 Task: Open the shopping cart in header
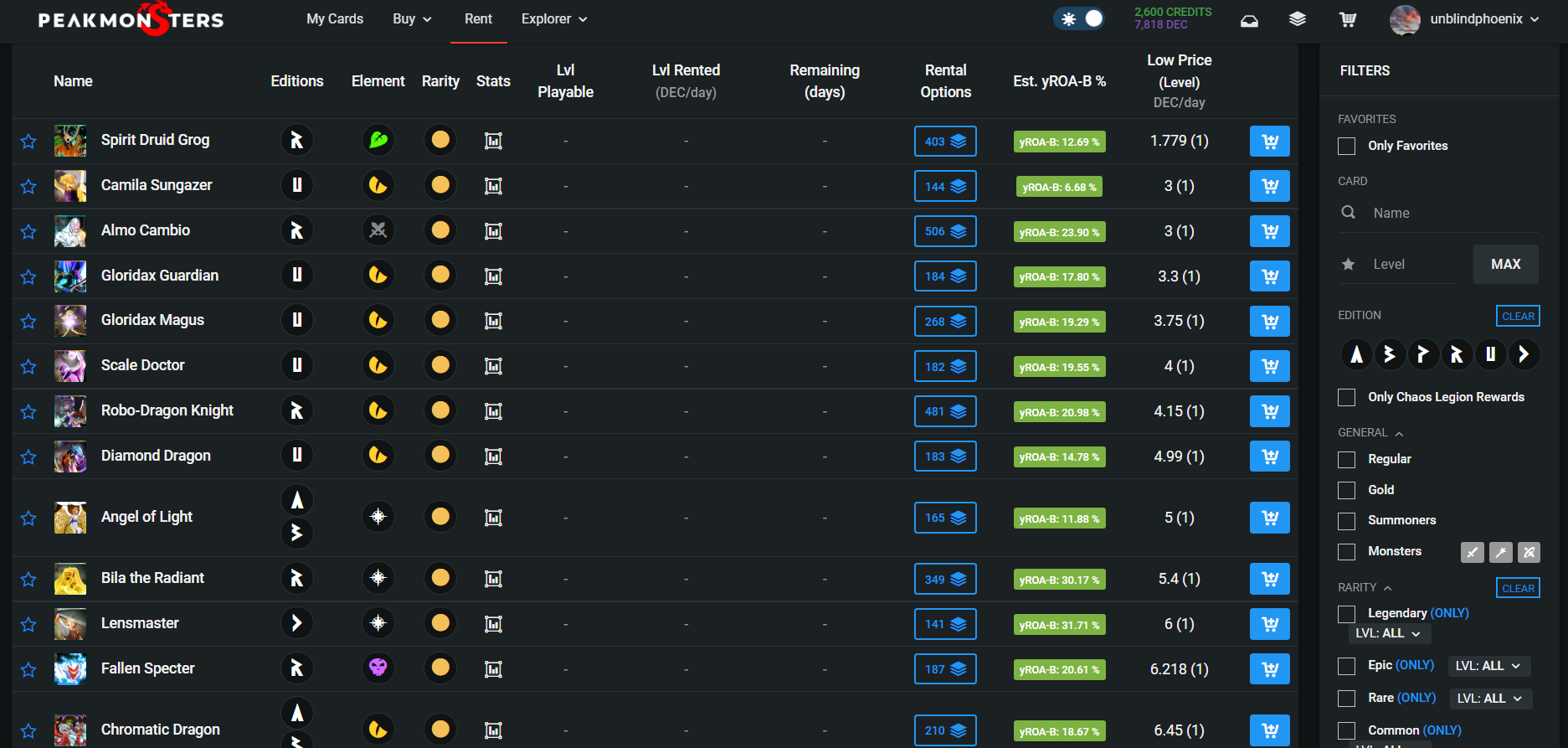click(x=1347, y=19)
